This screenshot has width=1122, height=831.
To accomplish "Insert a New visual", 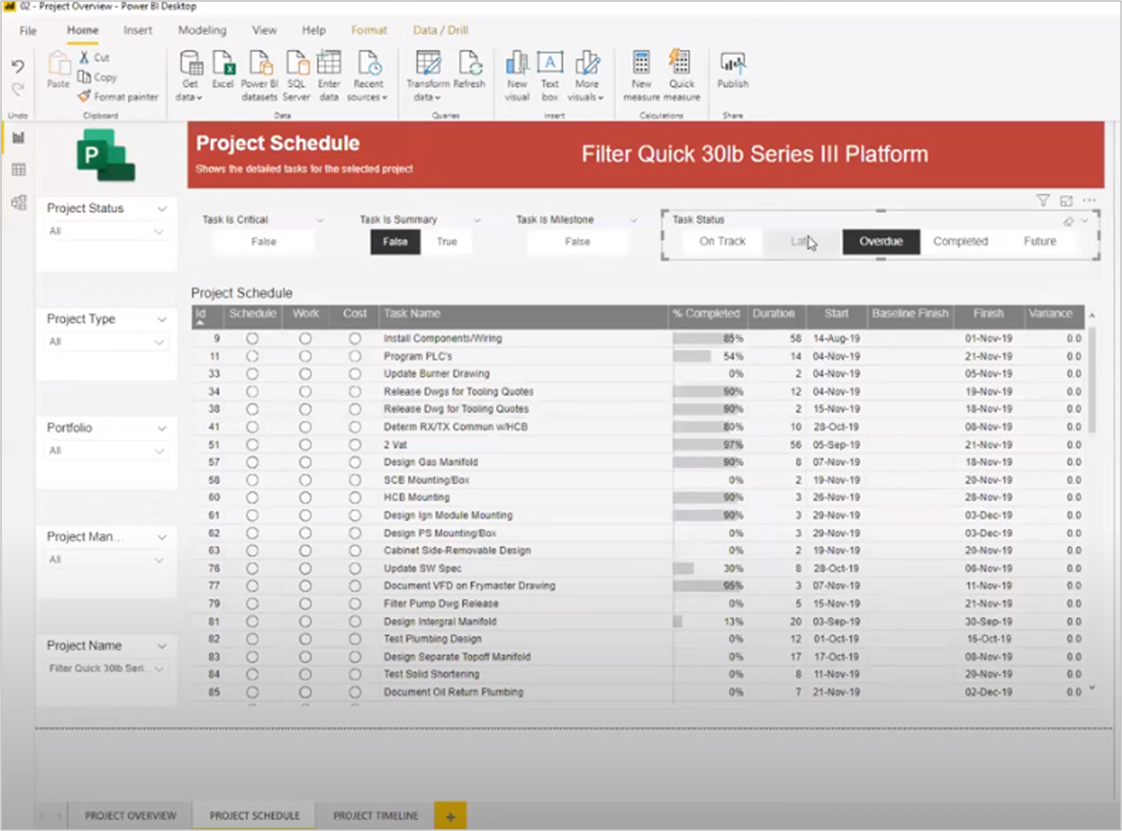I will 517,70.
